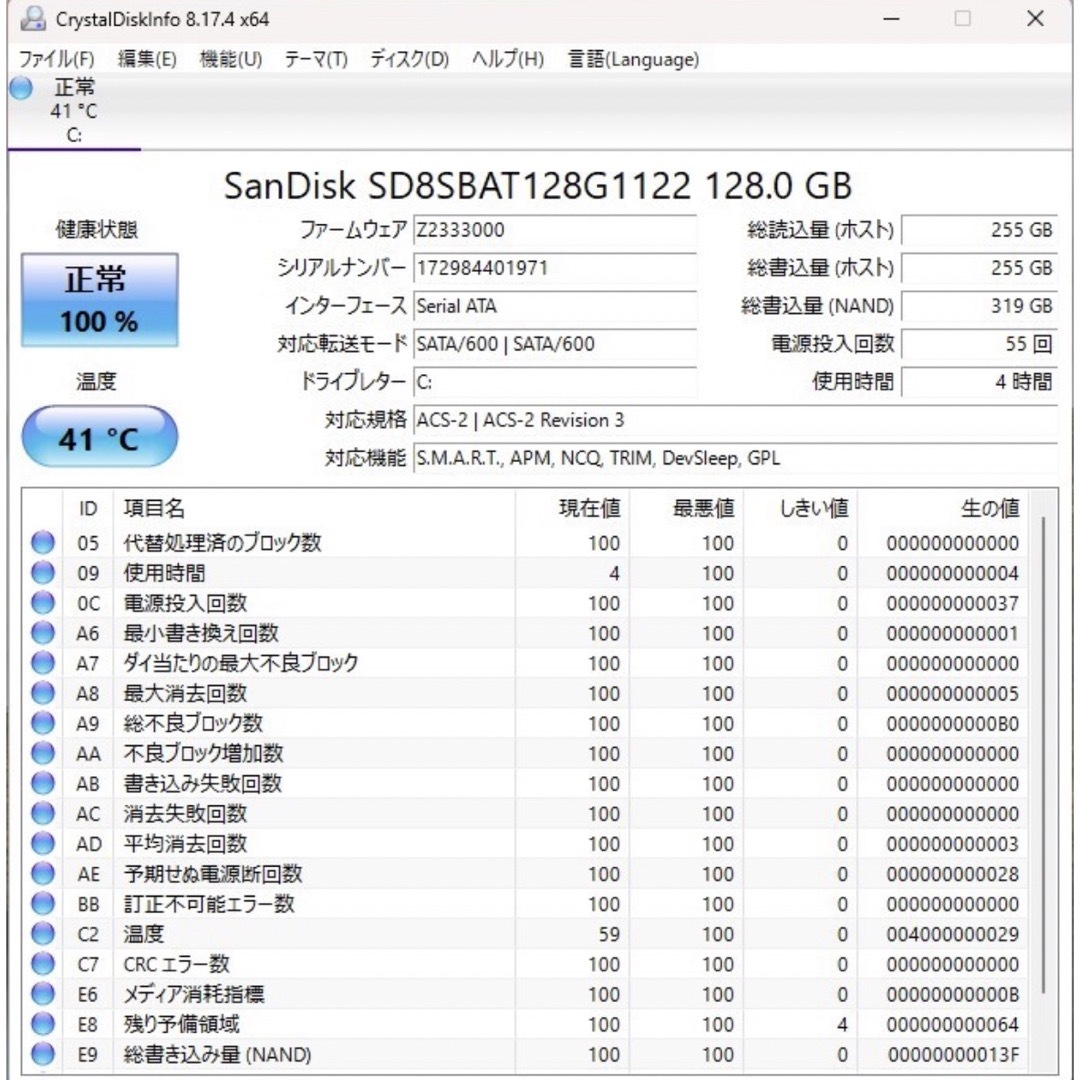Click attribute name 代替処理済のブロック数
1080x1080 pixels.
coord(222,543)
